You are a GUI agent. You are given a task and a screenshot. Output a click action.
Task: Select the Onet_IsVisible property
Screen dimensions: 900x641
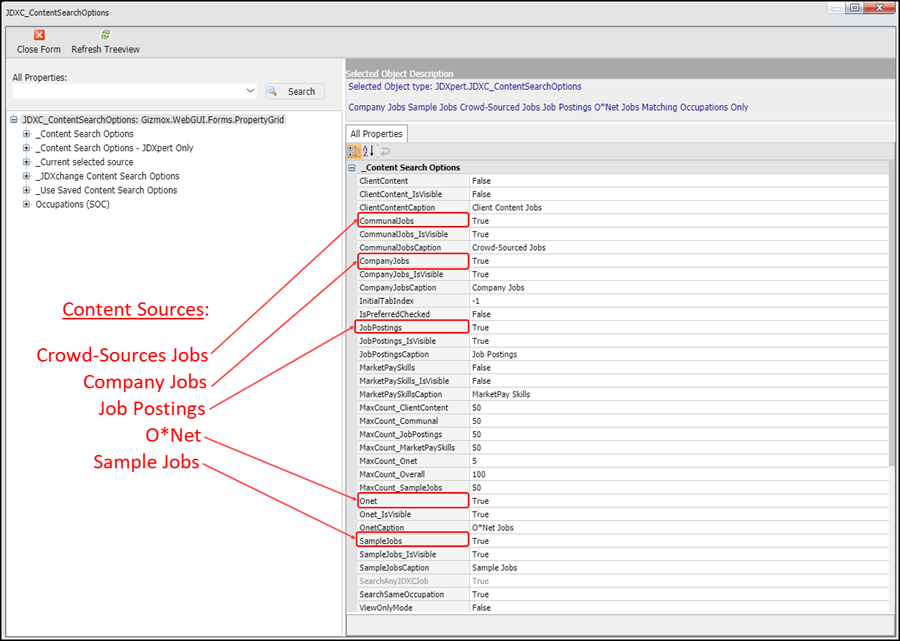coord(385,515)
